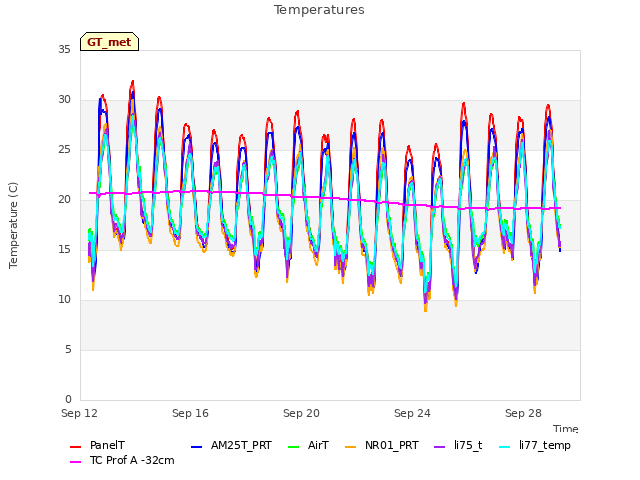This screenshot has height=480, width=640.
Task: Click the Sep 16 x-axis tick label
Action: tap(191, 413)
